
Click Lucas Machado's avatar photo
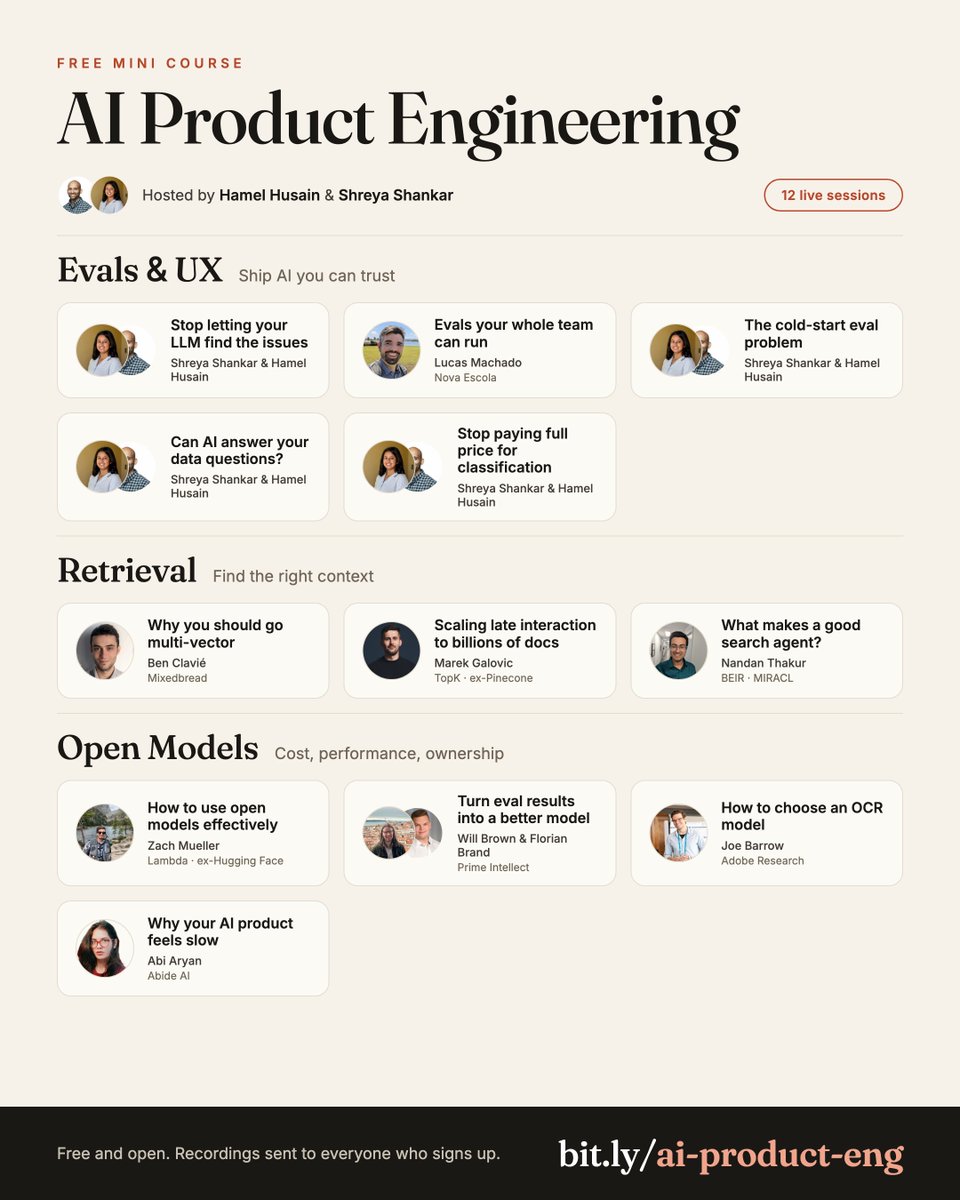point(391,350)
